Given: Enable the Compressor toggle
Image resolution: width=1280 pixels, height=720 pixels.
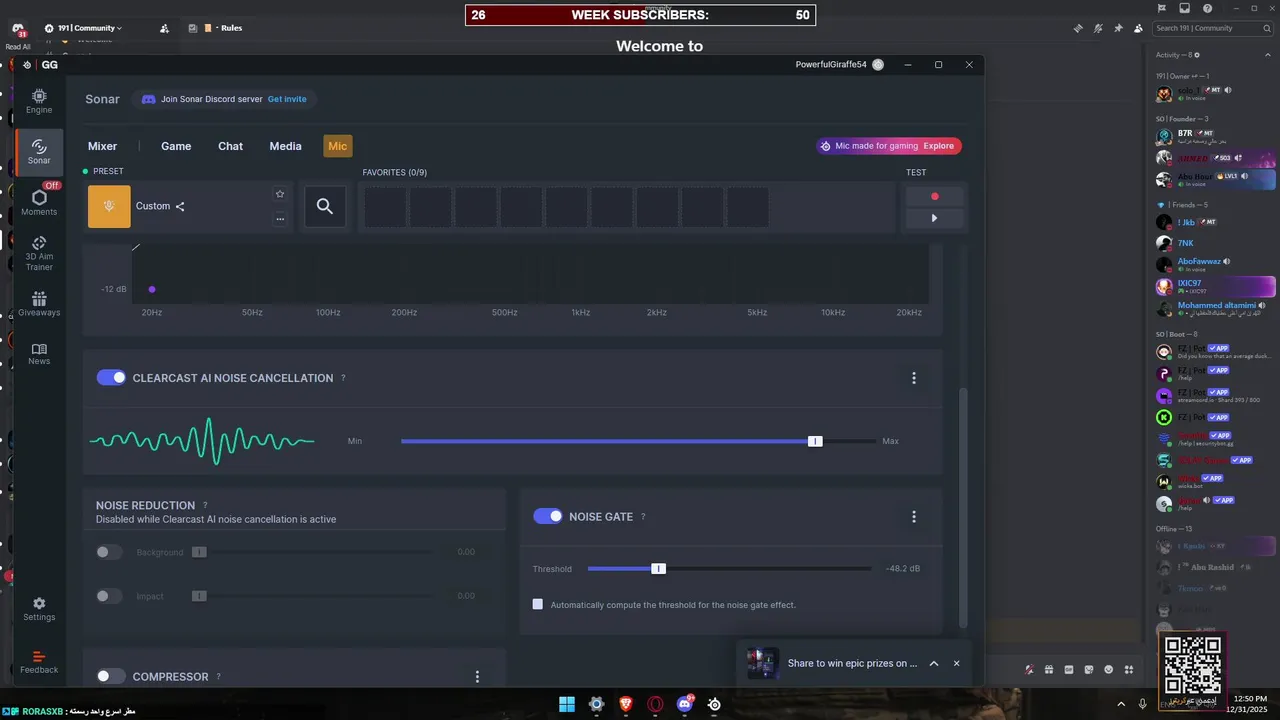Looking at the screenshot, I should pos(111,676).
